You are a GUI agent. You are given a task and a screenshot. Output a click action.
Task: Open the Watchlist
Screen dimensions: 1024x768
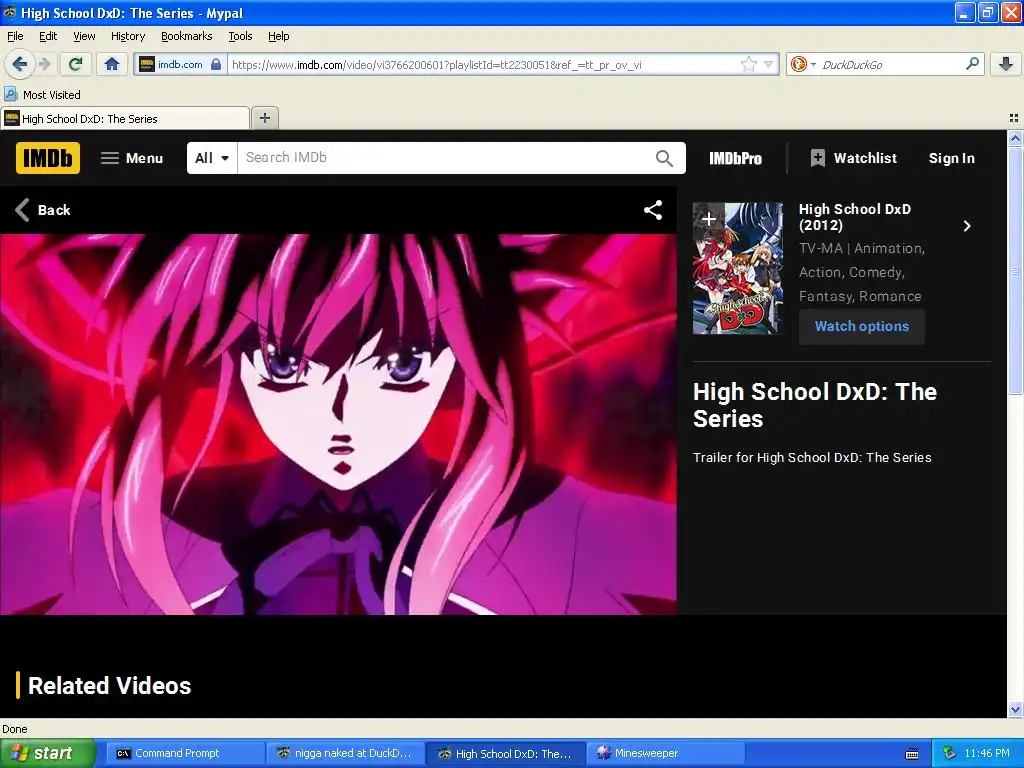[854, 158]
